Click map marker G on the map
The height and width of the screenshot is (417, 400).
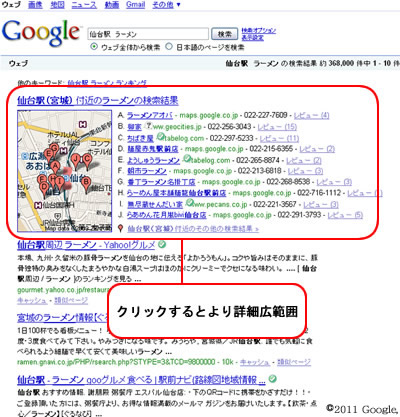(54, 149)
